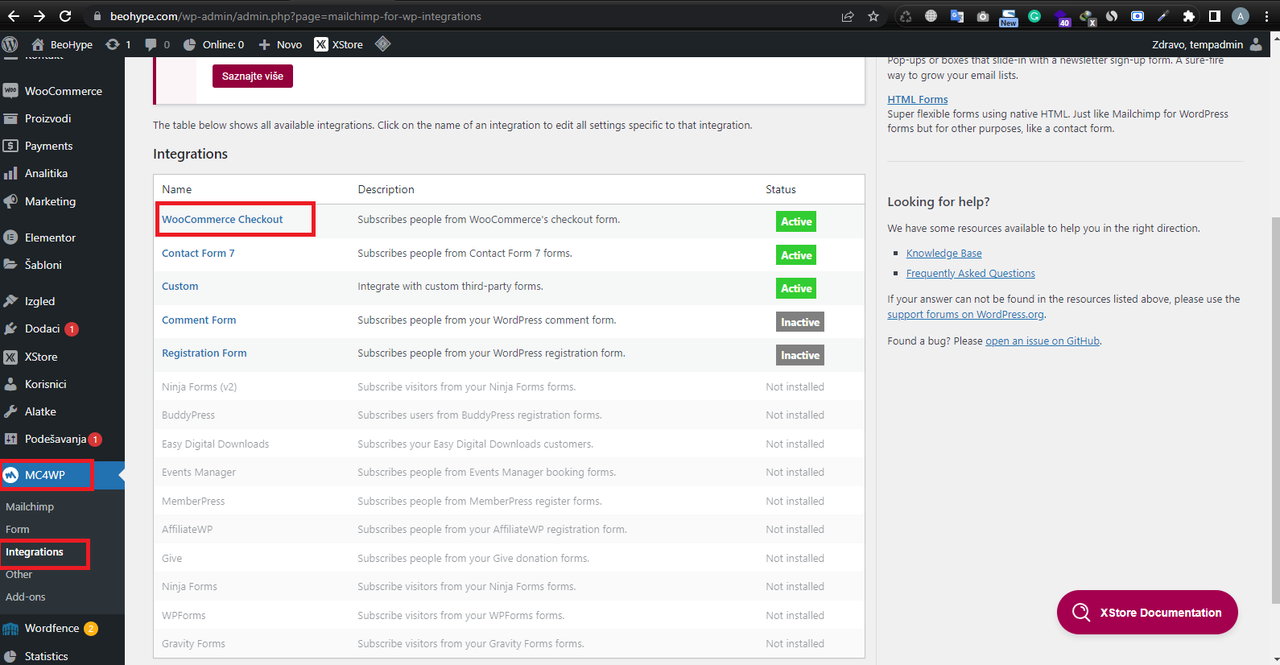Open the Comment Form integration
The width and height of the screenshot is (1280, 665).
point(199,320)
